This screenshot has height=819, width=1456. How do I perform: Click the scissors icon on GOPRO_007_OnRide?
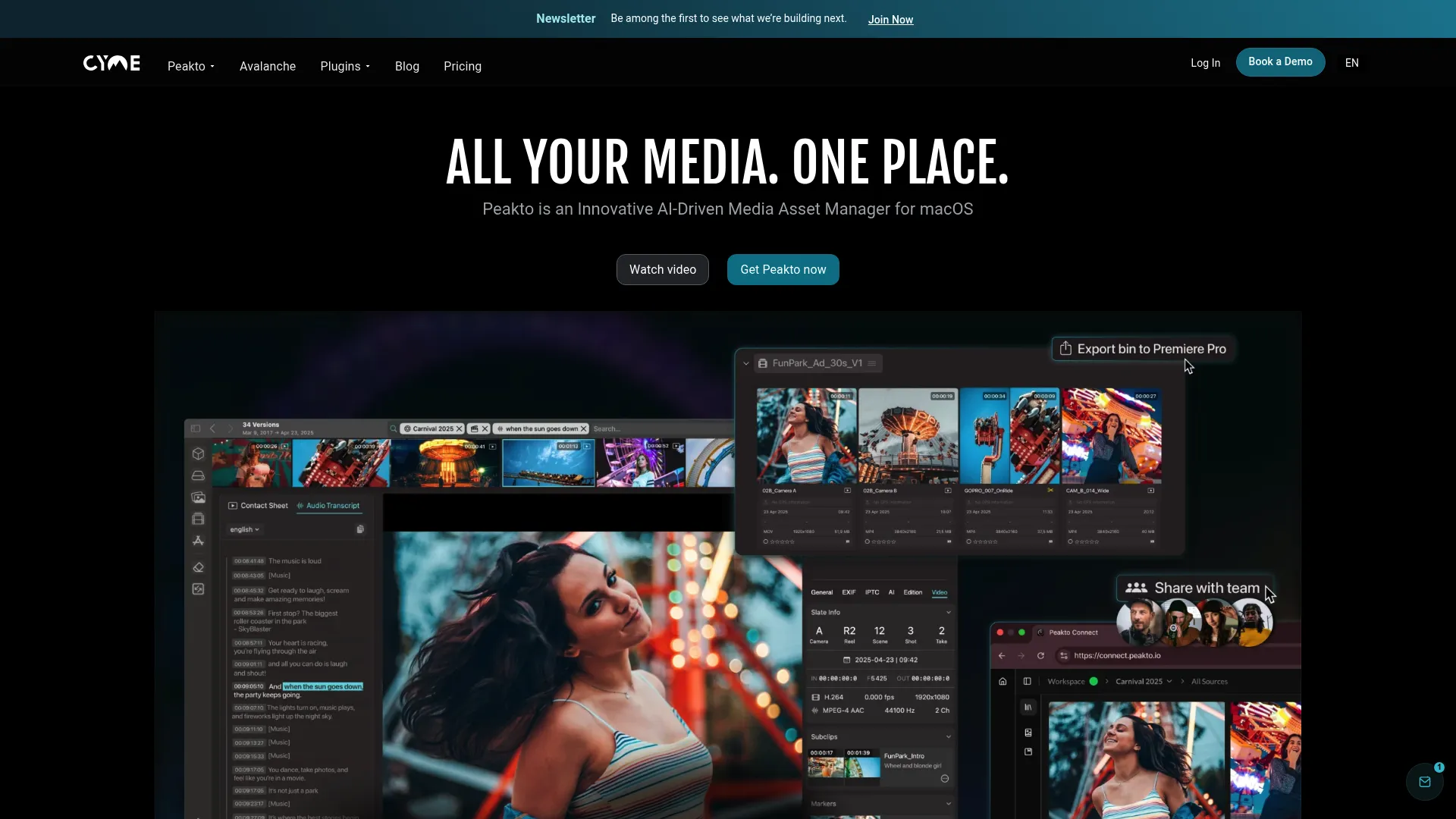(1050, 491)
